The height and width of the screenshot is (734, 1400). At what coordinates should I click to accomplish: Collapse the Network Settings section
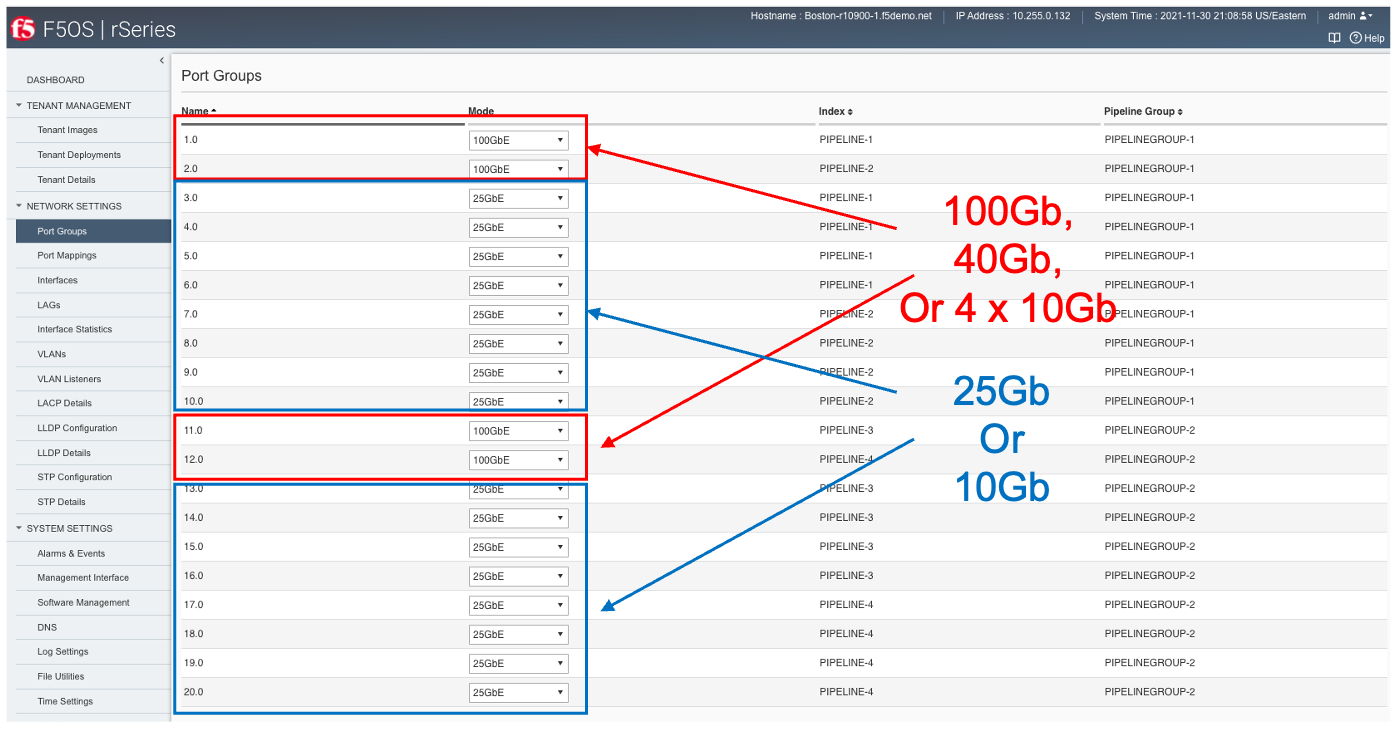[74, 206]
